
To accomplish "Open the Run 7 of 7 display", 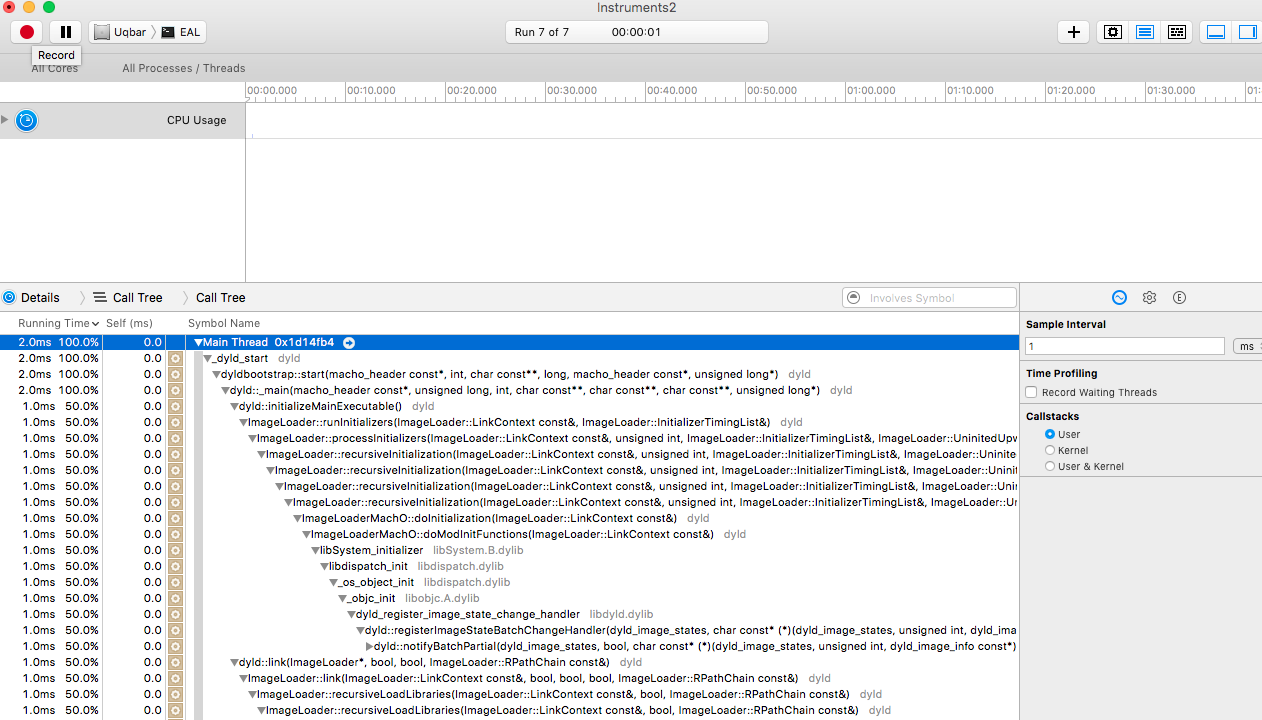I will [x=637, y=32].
